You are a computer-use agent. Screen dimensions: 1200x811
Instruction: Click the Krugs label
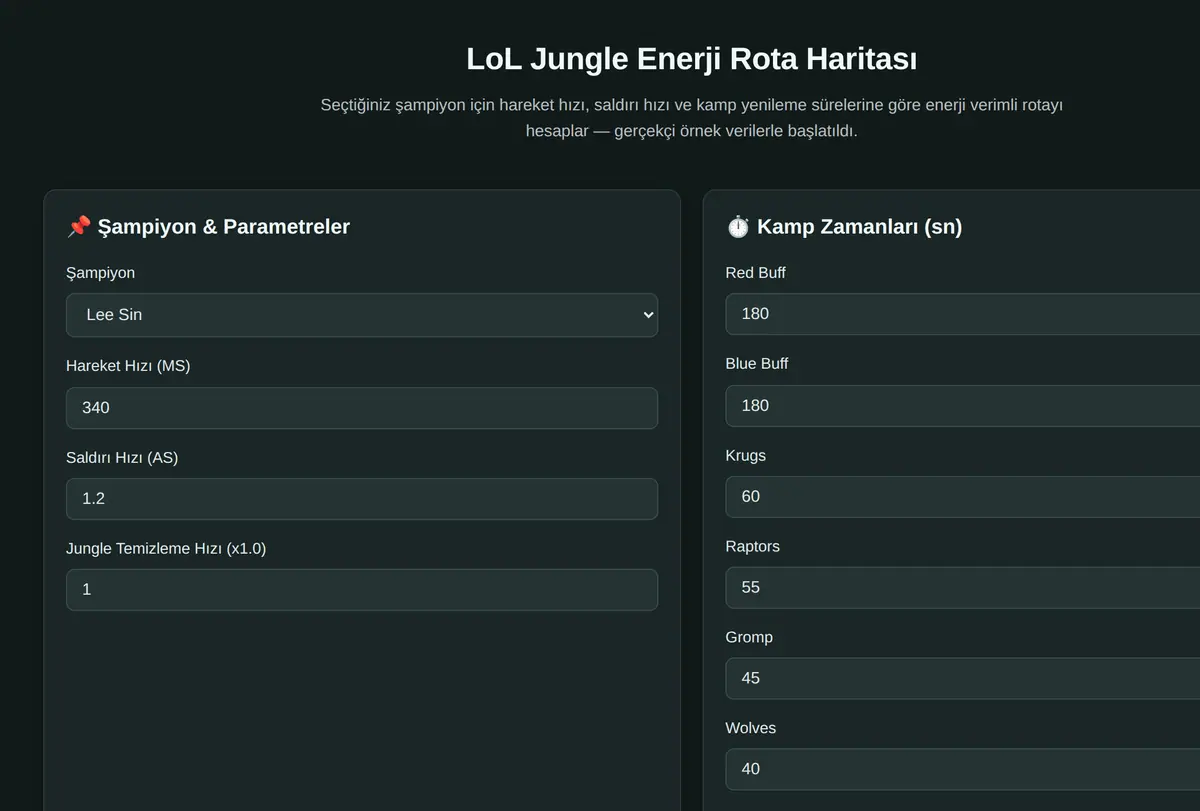tap(746, 455)
